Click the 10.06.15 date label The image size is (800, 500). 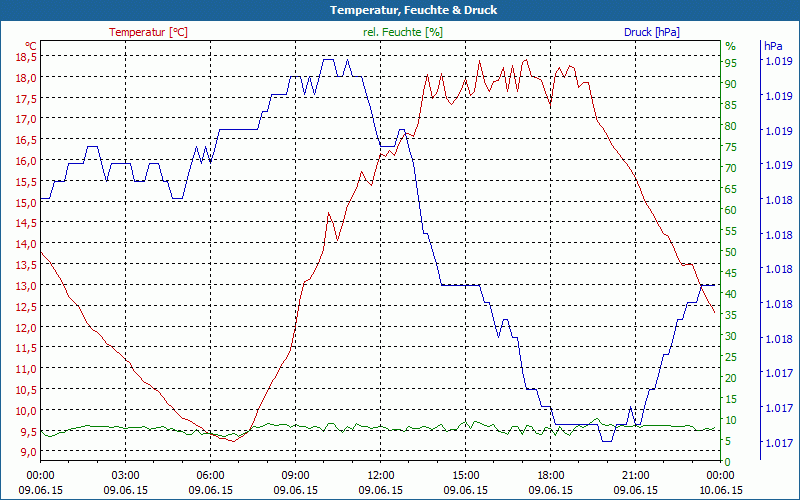[x=720, y=490]
